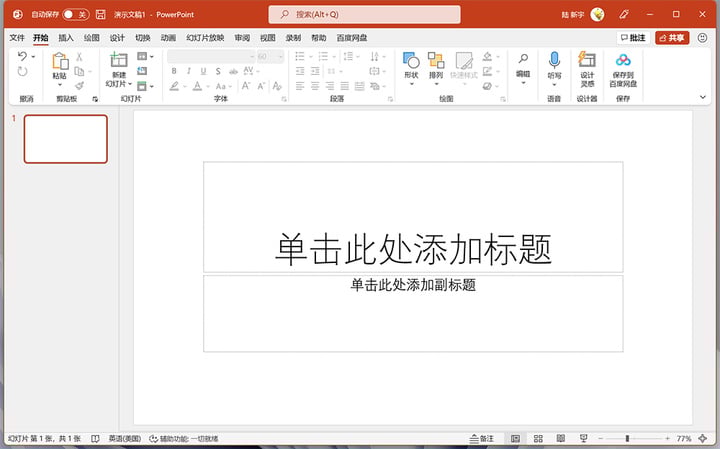This screenshot has height=449, width=720.
Task: Open the Shapes gallery
Action: [x=411, y=68]
